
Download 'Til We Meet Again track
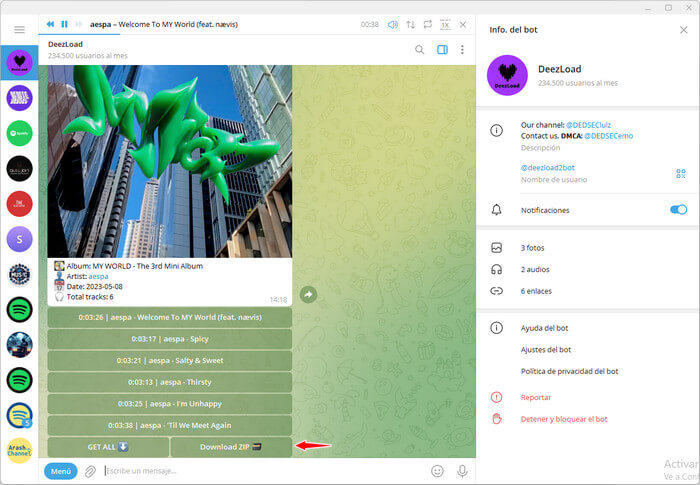[170, 426]
